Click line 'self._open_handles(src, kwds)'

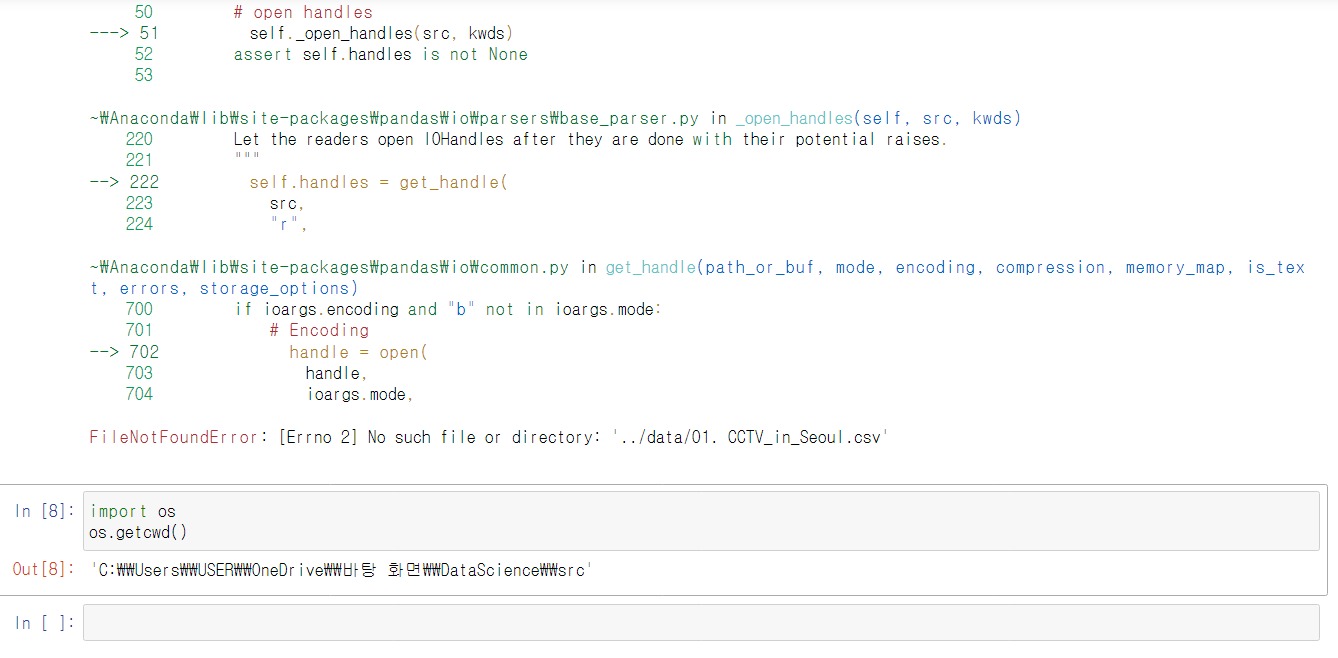coord(381,33)
